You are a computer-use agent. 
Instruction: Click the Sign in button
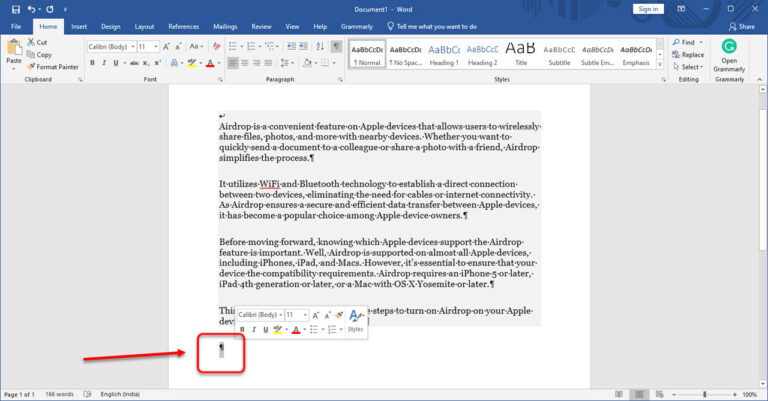[648, 9]
